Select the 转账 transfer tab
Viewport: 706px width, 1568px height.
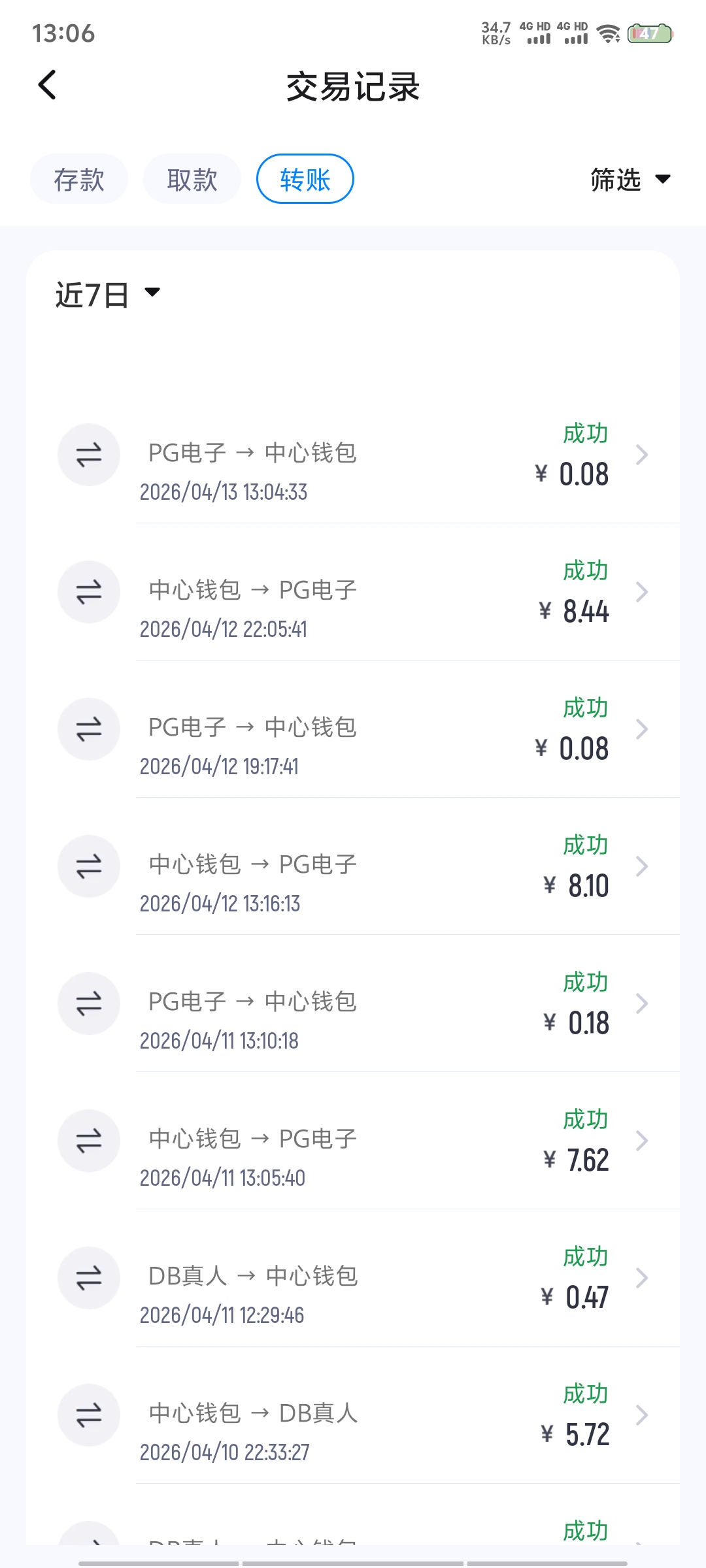point(305,179)
